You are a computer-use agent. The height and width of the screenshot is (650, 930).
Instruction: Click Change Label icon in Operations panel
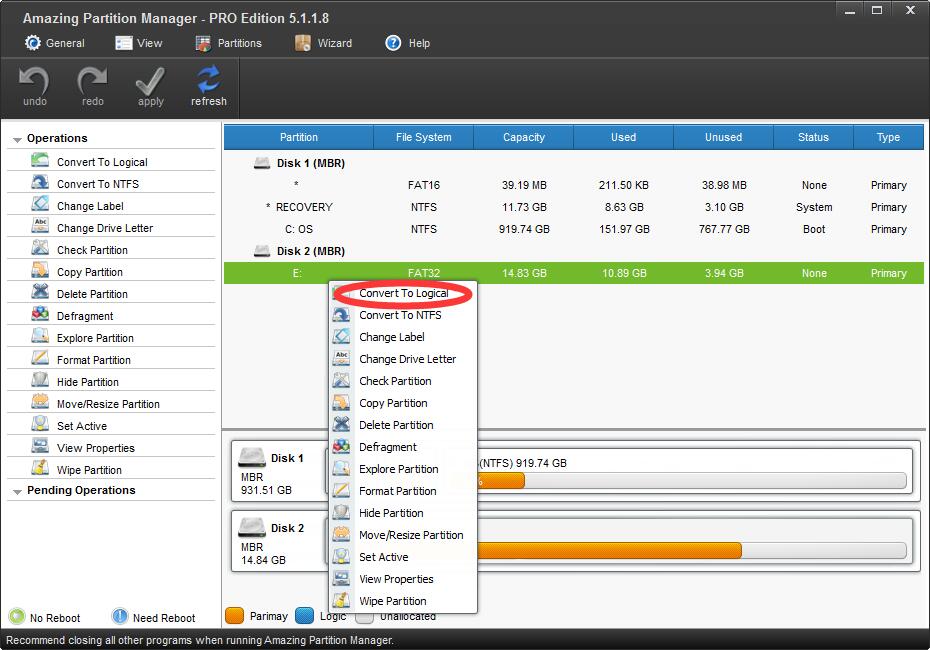(40, 204)
